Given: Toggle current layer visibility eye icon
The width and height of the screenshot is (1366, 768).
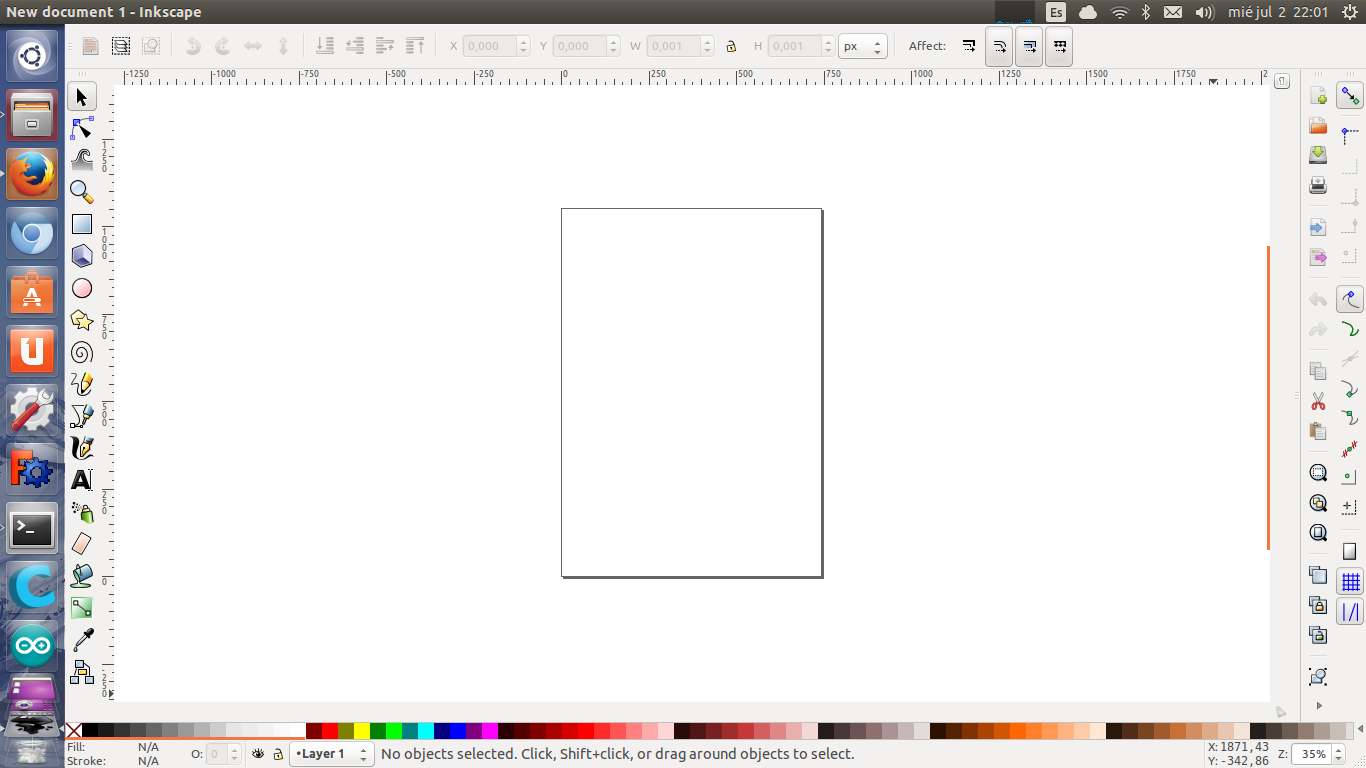Looking at the screenshot, I should point(258,754).
